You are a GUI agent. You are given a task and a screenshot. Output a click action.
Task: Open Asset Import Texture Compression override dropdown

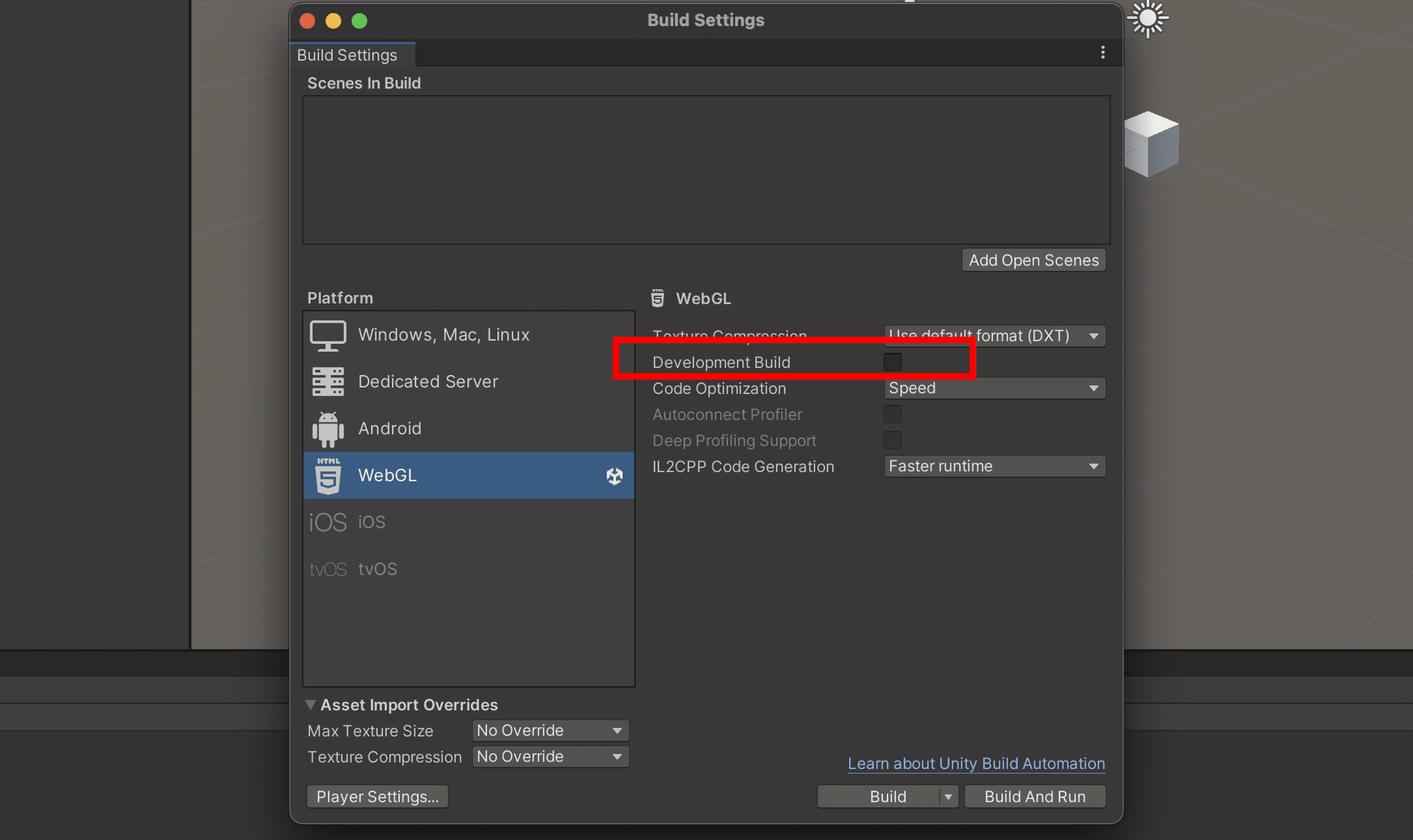click(550, 757)
